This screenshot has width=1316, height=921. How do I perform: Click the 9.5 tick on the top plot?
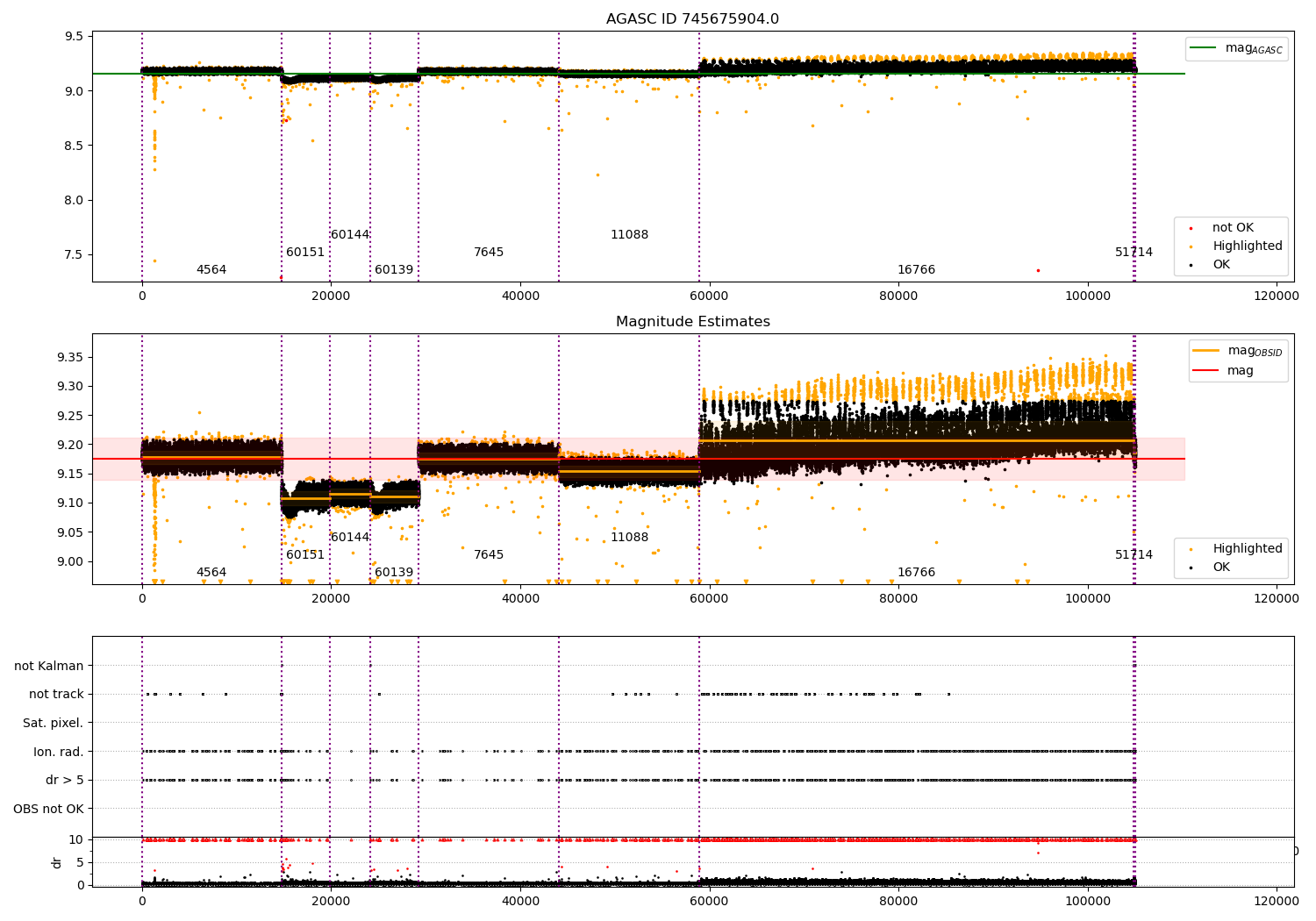tap(75, 37)
